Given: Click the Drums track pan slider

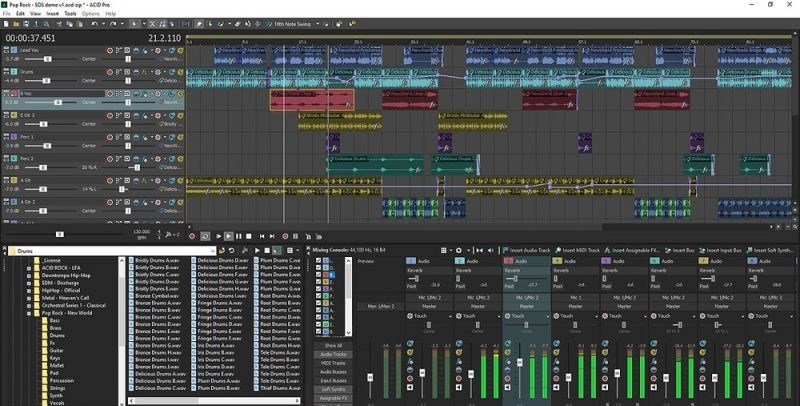Looking at the screenshot, I should coord(128,81).
